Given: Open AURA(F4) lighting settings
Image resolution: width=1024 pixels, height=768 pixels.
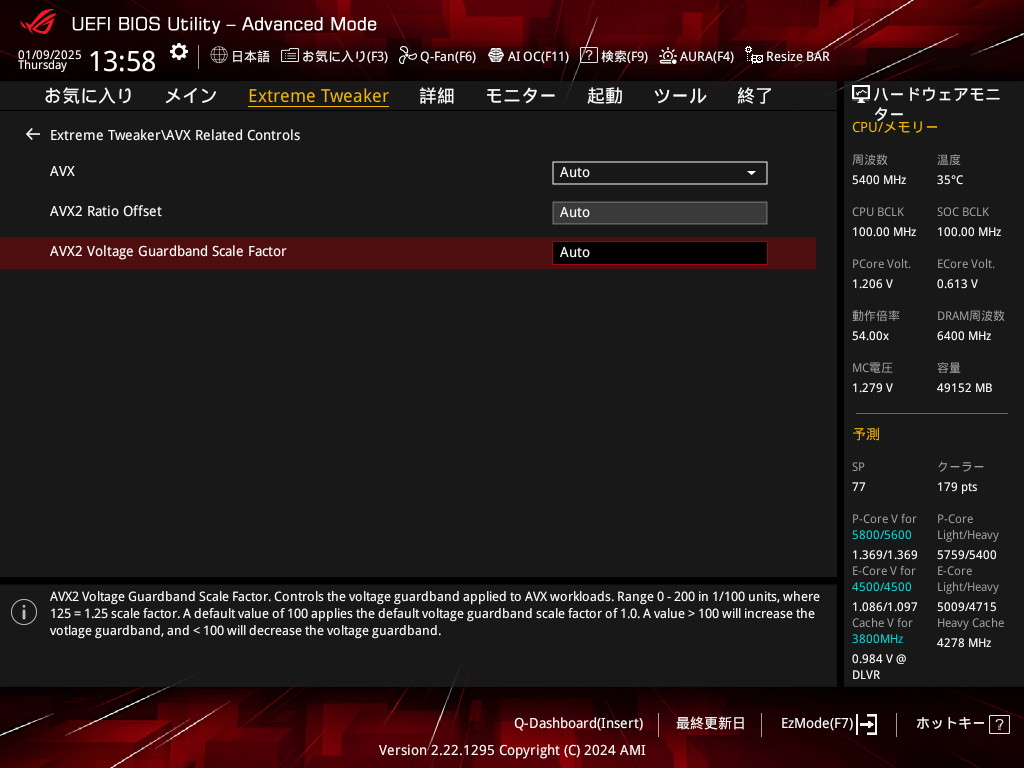Looking at the screenshot, I should [x=696, y=56].
